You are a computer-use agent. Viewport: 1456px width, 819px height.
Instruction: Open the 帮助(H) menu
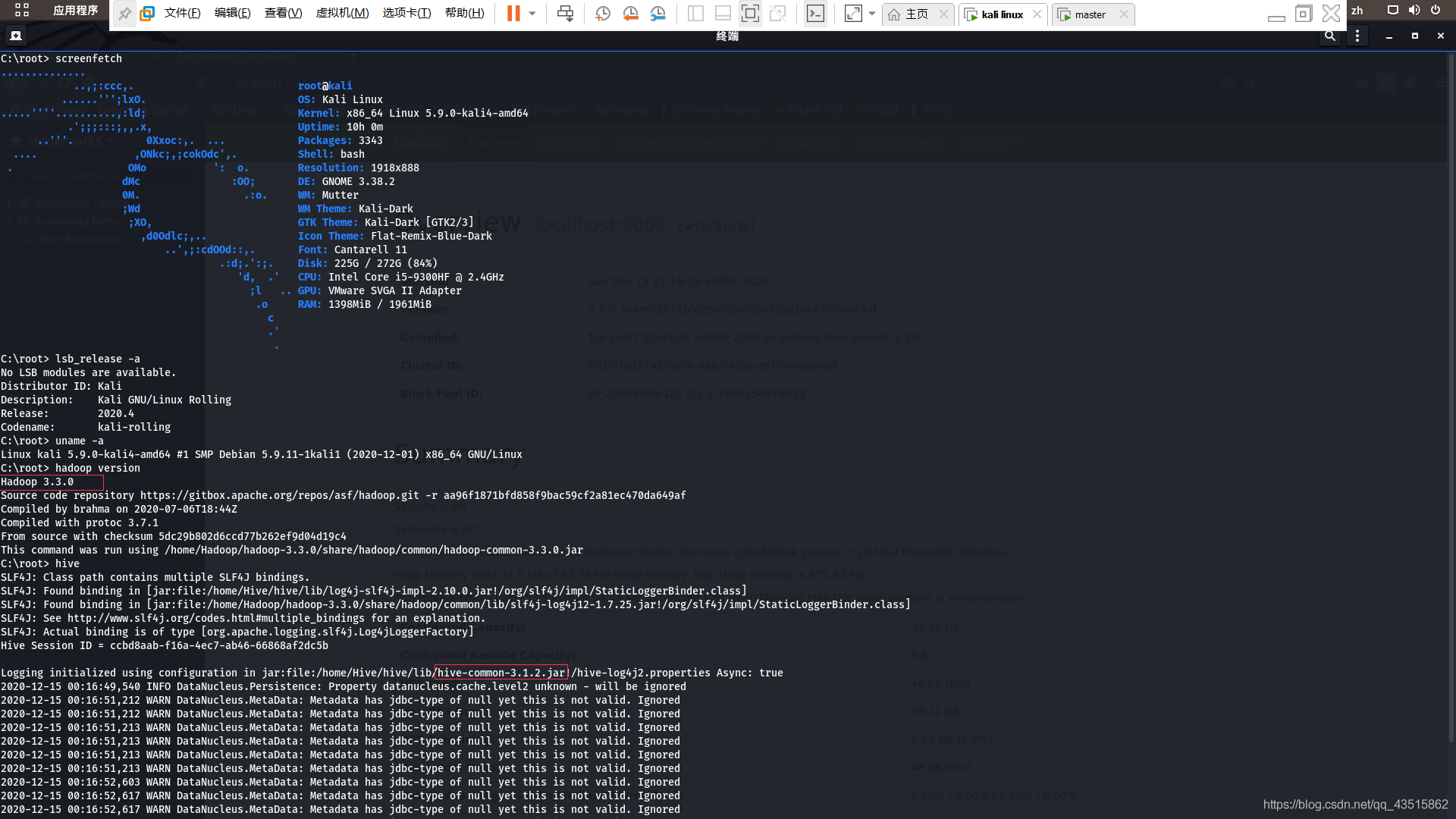[x=464, y=14]
